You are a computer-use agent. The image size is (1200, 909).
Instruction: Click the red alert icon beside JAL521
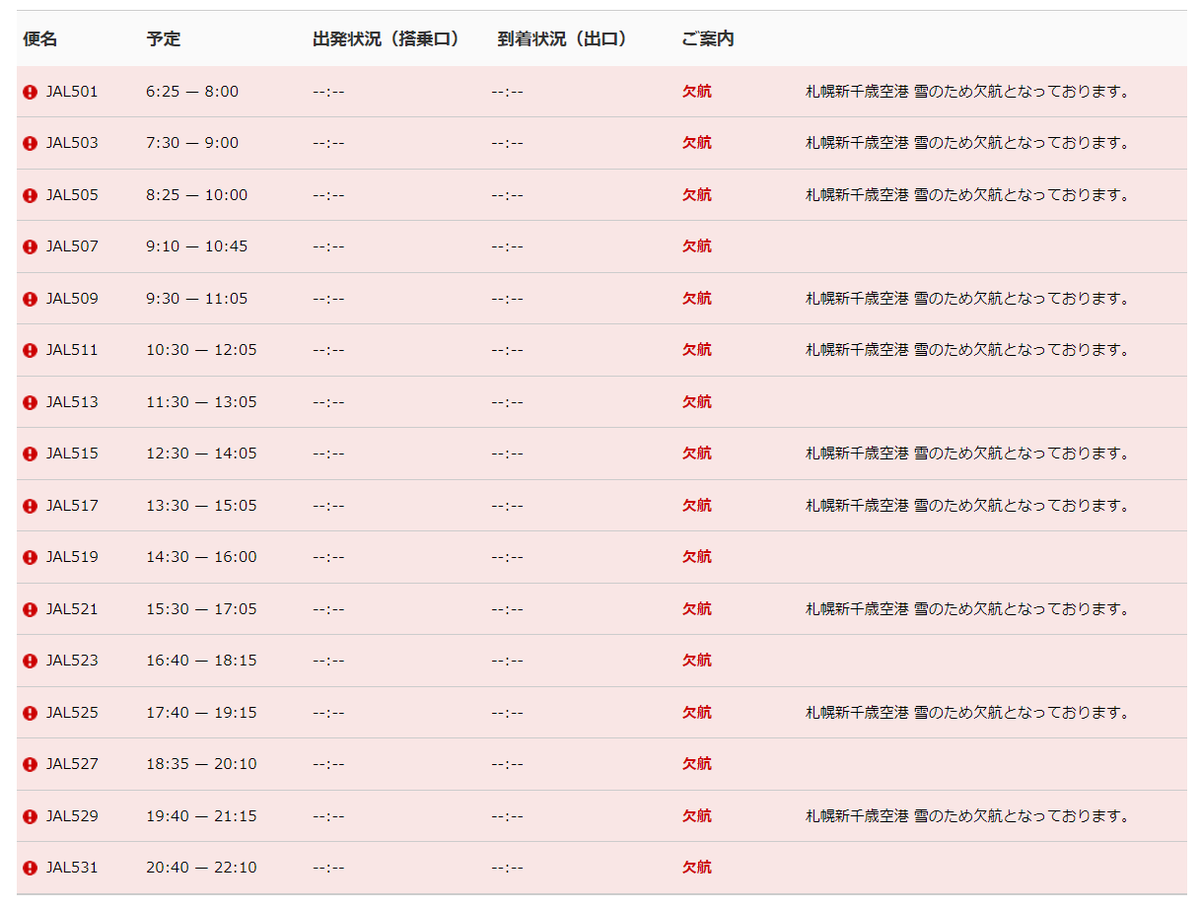click(30, 609)
